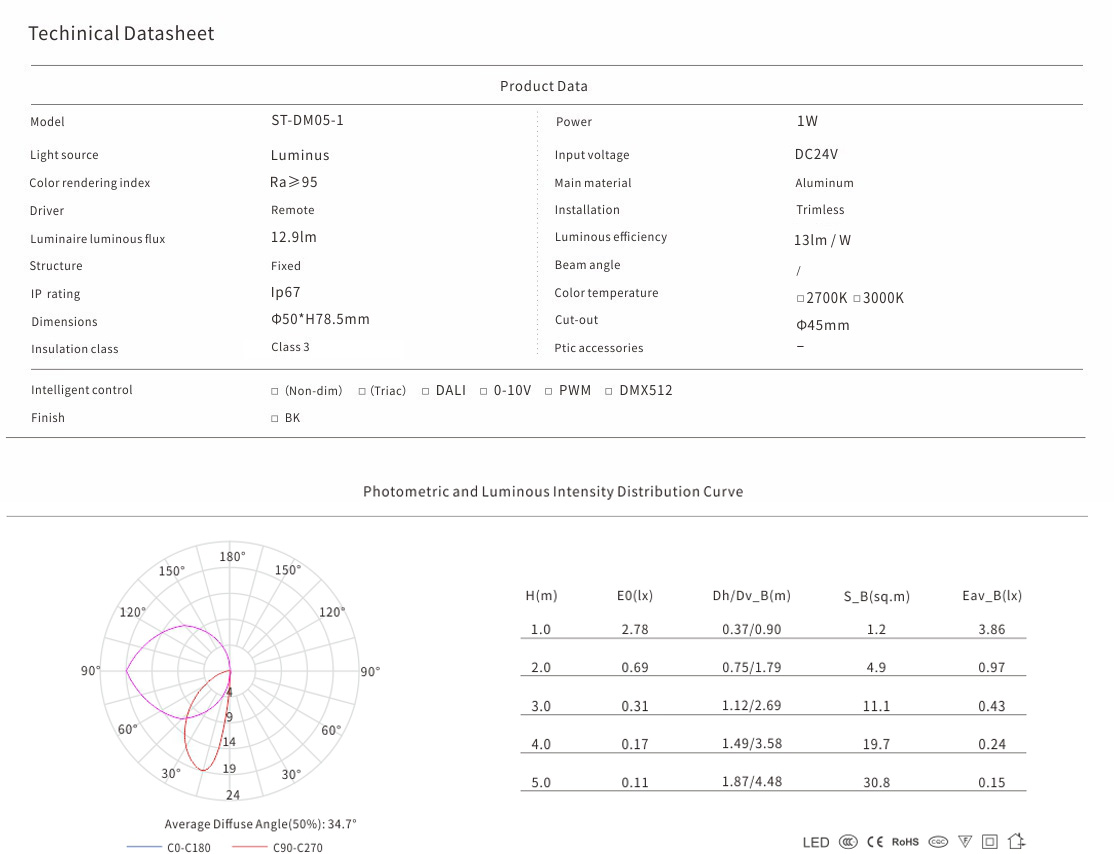Click the double square Class II icon
1114x854 pixels.
(990, 842)
